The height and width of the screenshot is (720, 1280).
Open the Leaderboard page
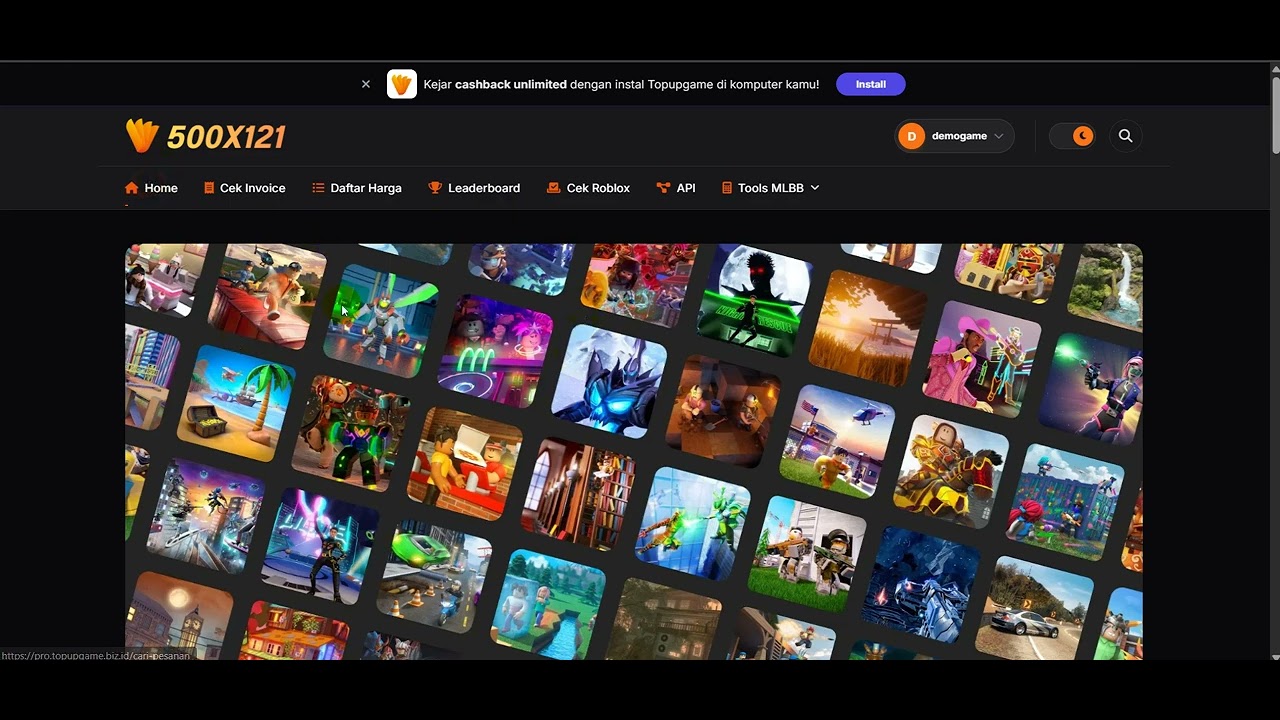coord(474,188)
